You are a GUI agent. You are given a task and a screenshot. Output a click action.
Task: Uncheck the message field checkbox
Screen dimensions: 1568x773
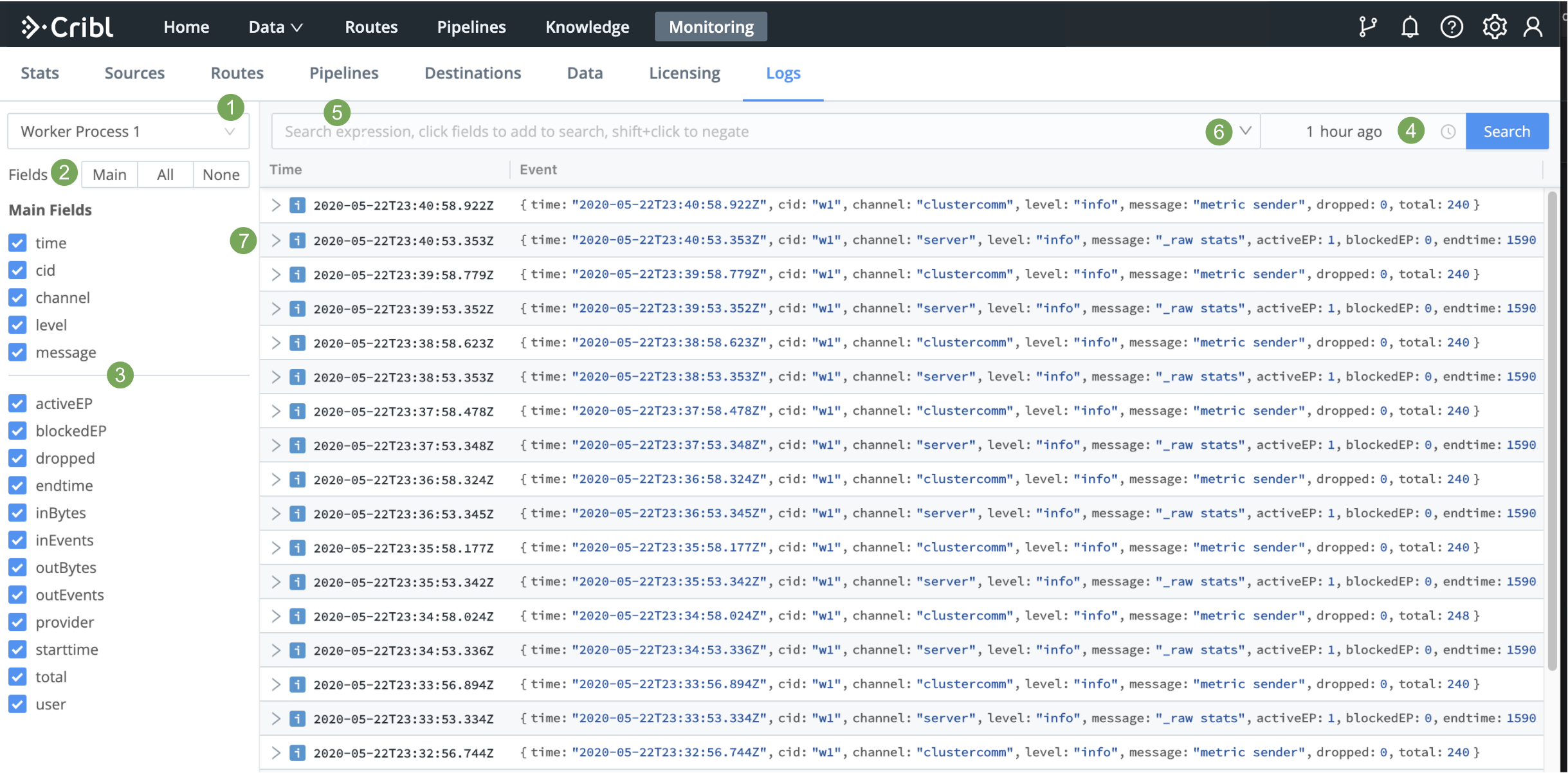pos(17,352)
